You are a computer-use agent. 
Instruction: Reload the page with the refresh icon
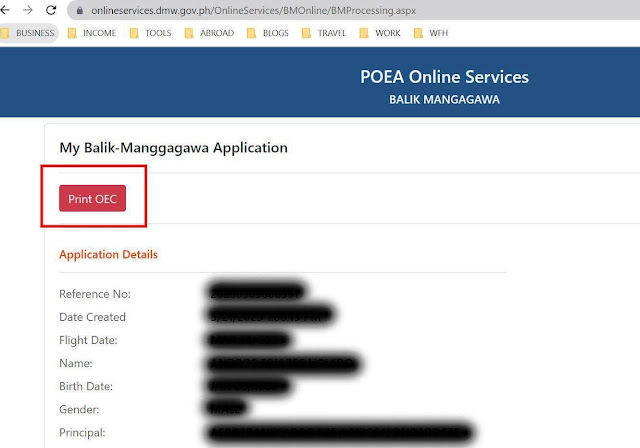(51, 10)
